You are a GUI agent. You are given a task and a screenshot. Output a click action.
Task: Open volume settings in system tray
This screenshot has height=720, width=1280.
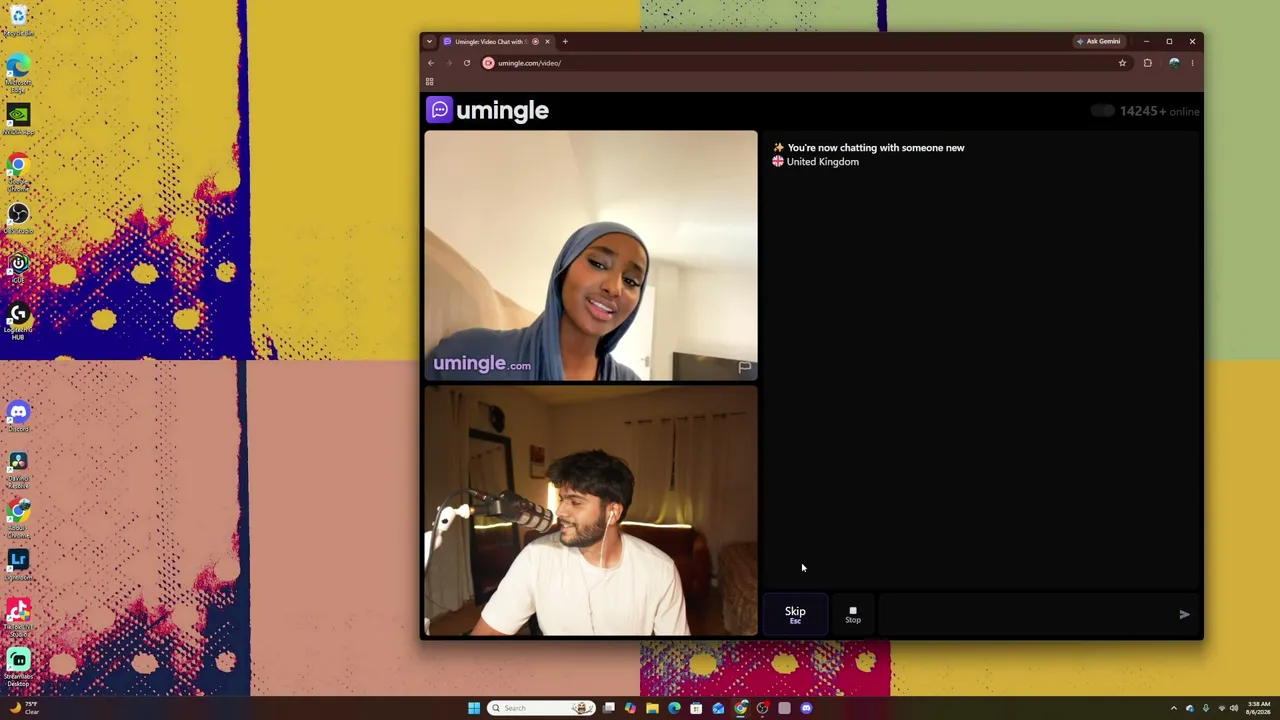click(x=1234, y=708)
